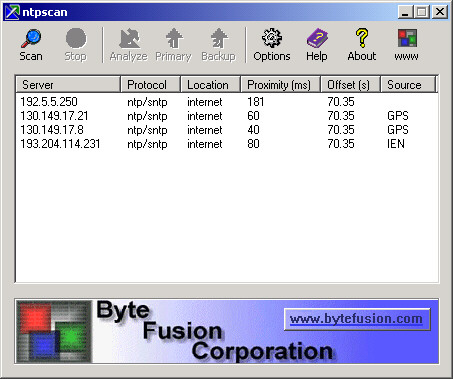Show About via the yellow question mark
The height and width of the screenshot is (379, 453).
[x=362, y=38]
